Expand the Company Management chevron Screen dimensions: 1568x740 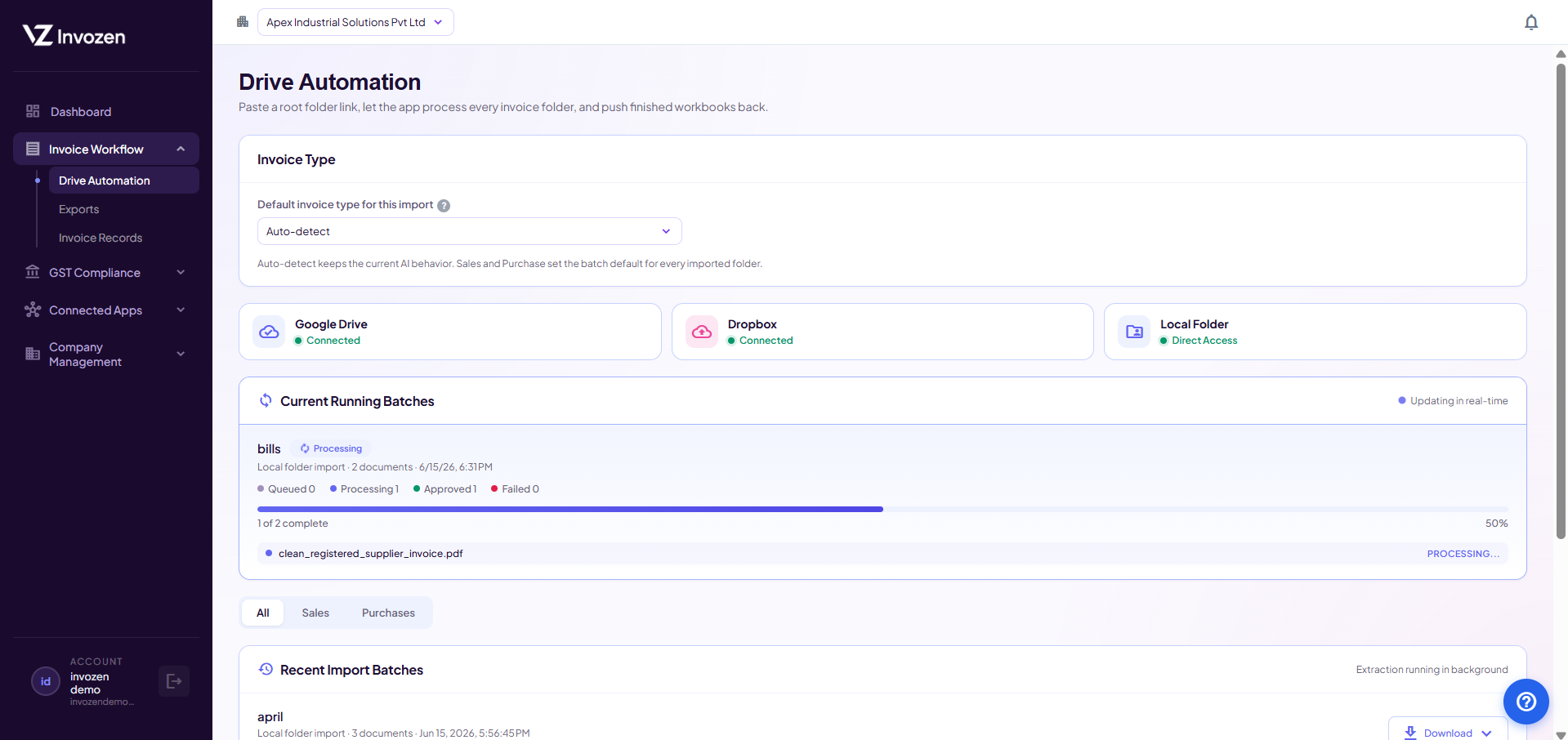coord(181,354)
